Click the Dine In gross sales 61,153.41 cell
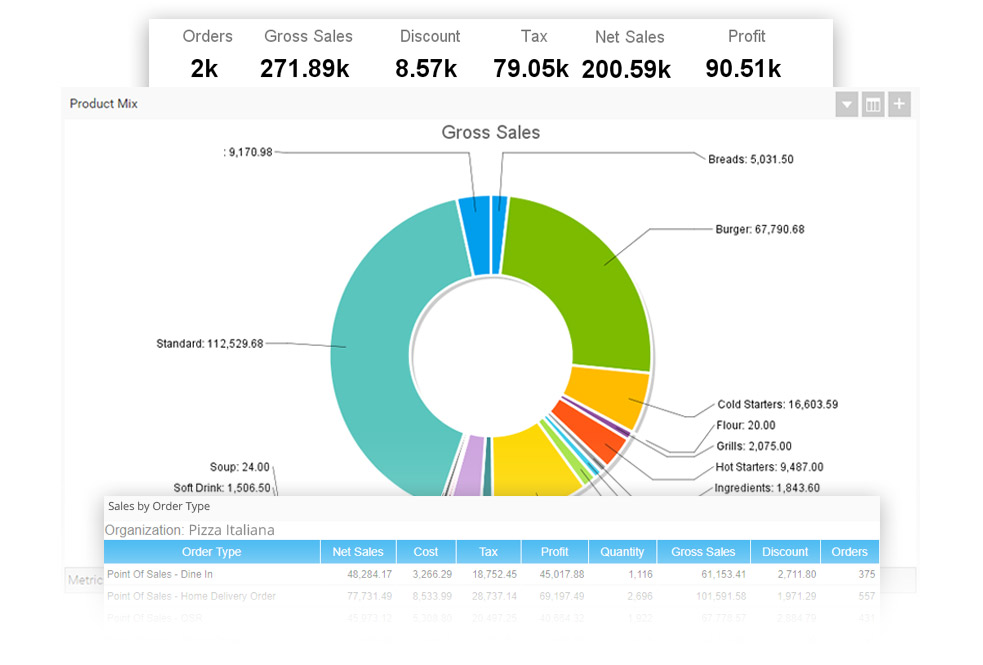Image resolution: width=983 pixels, height=665 pixels. click(723, 574)
